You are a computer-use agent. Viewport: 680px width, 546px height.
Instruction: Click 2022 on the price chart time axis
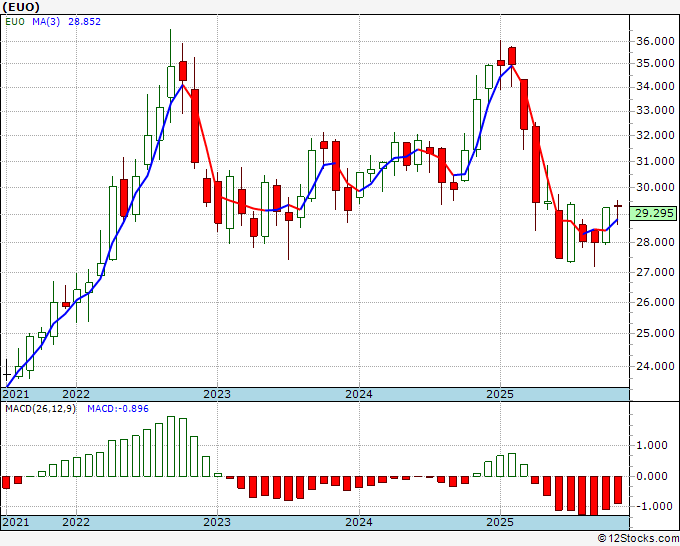pyautogui.click(x=76, y=394)
